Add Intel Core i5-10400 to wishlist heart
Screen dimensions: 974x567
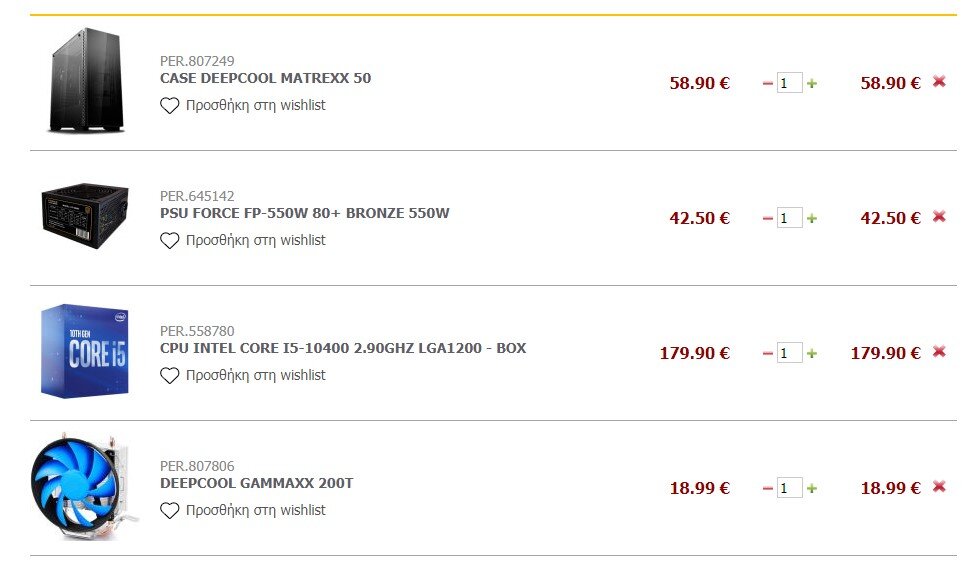click(170, 376)
